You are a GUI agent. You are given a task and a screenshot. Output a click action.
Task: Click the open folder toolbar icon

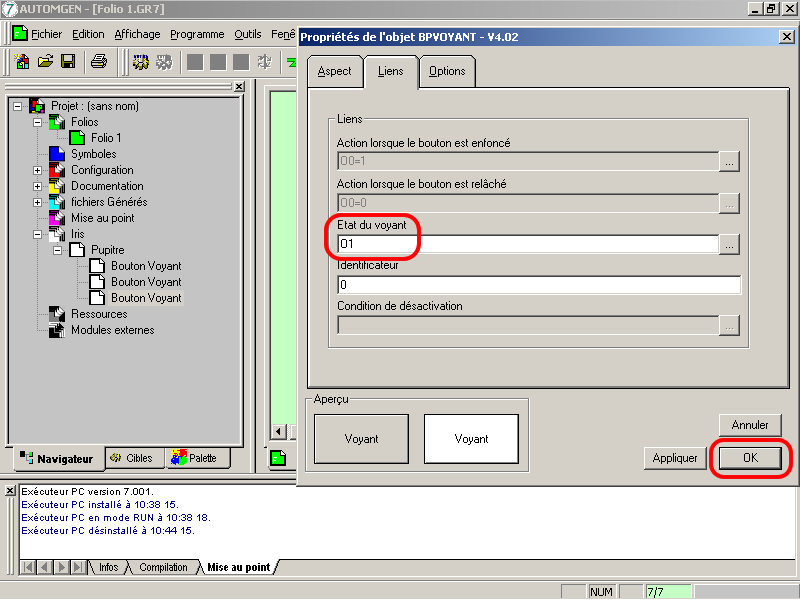click(x=45, y=62)
